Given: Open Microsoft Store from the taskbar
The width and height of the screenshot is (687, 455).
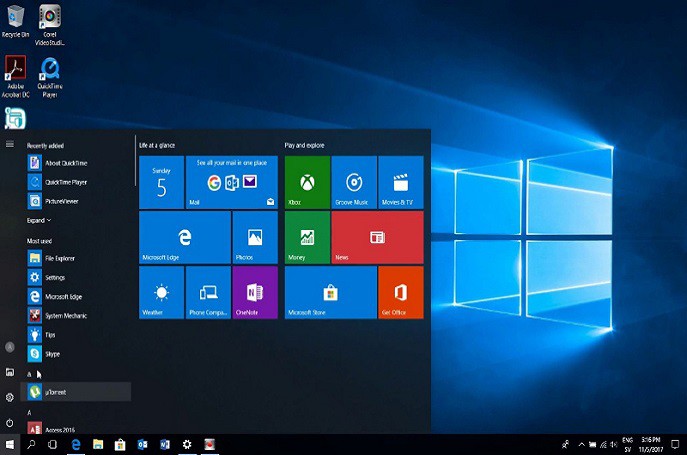Looking at the screenshot, I should (120, 444).
